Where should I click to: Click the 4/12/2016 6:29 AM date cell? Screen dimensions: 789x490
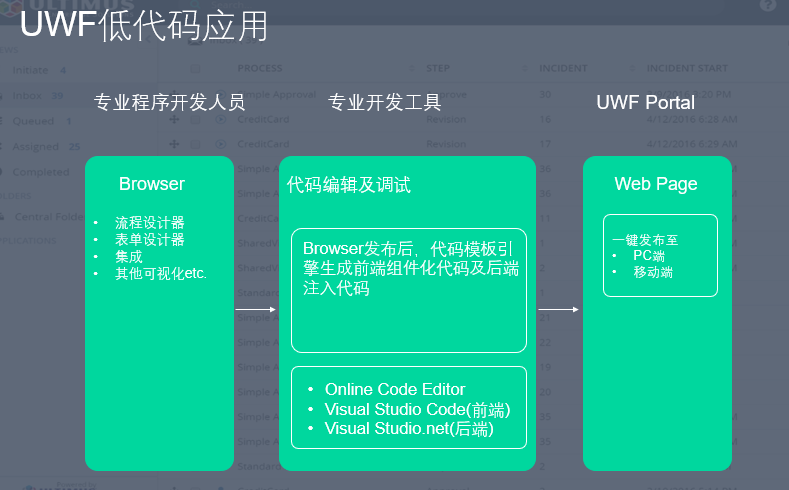click(x=692, y=144)
